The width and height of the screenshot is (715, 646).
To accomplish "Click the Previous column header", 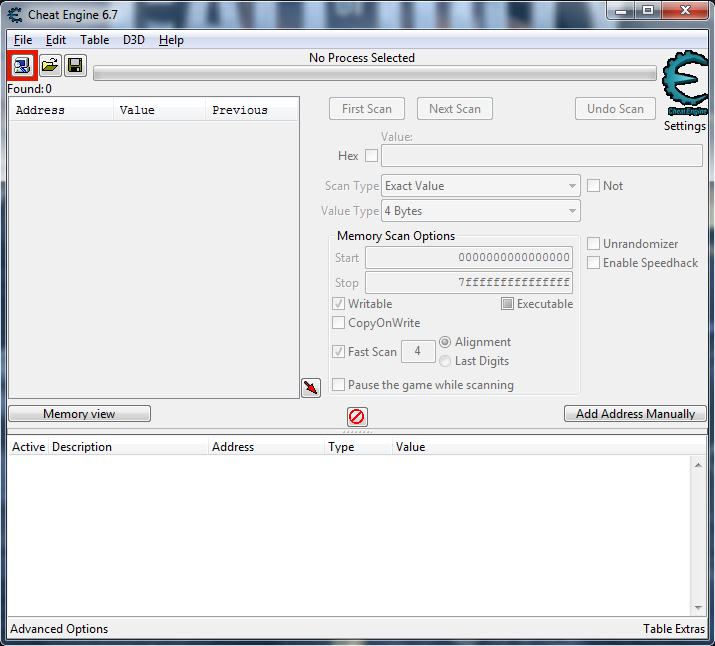I will pos(252,110).
